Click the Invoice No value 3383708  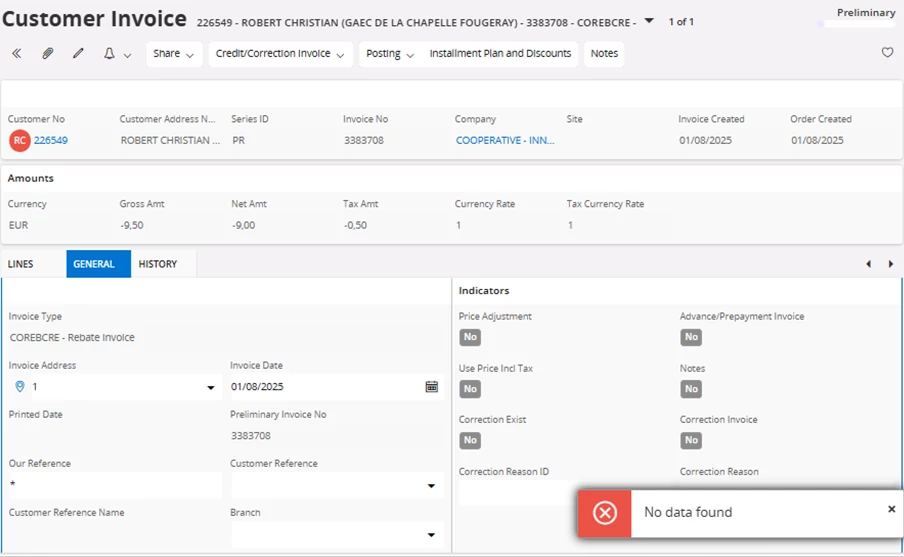point(364,140)
